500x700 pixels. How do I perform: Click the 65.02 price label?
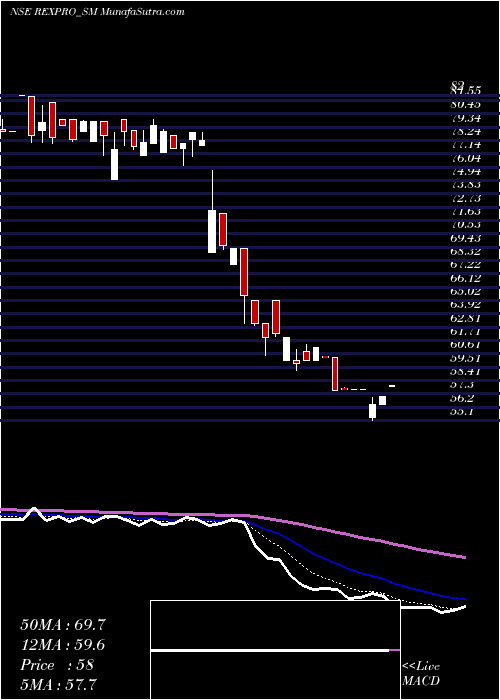pos(466,292)
